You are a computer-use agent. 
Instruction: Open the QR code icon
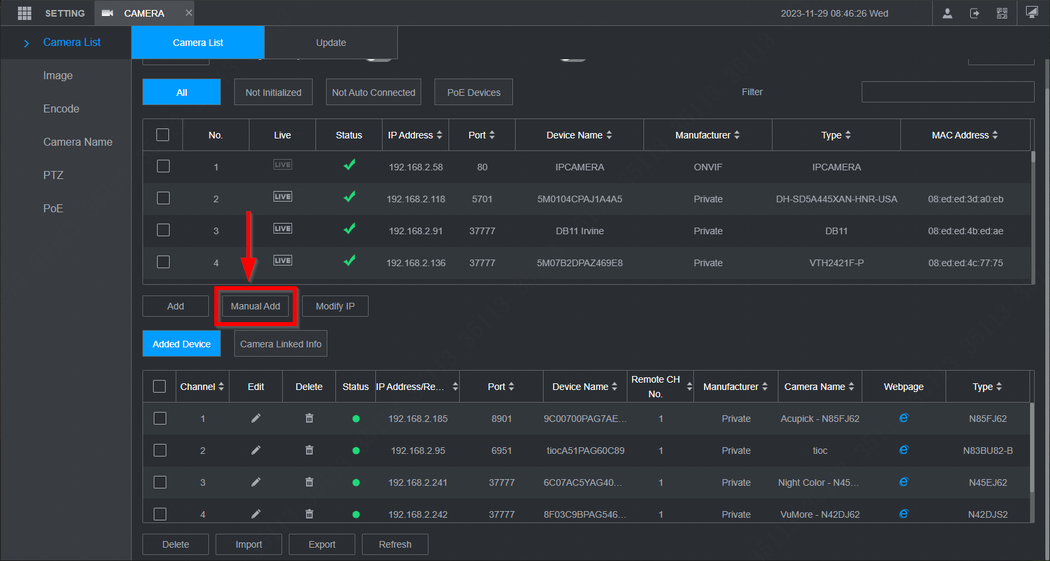[1002, 13]
